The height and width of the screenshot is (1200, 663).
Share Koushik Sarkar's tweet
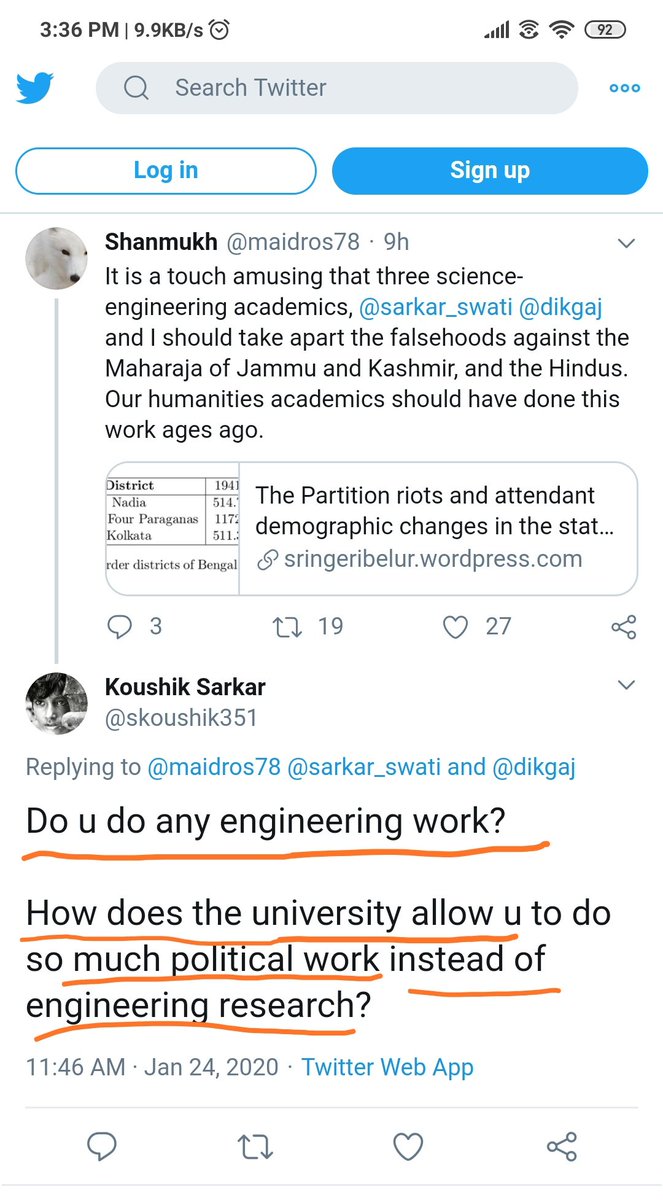[560, 1145]
